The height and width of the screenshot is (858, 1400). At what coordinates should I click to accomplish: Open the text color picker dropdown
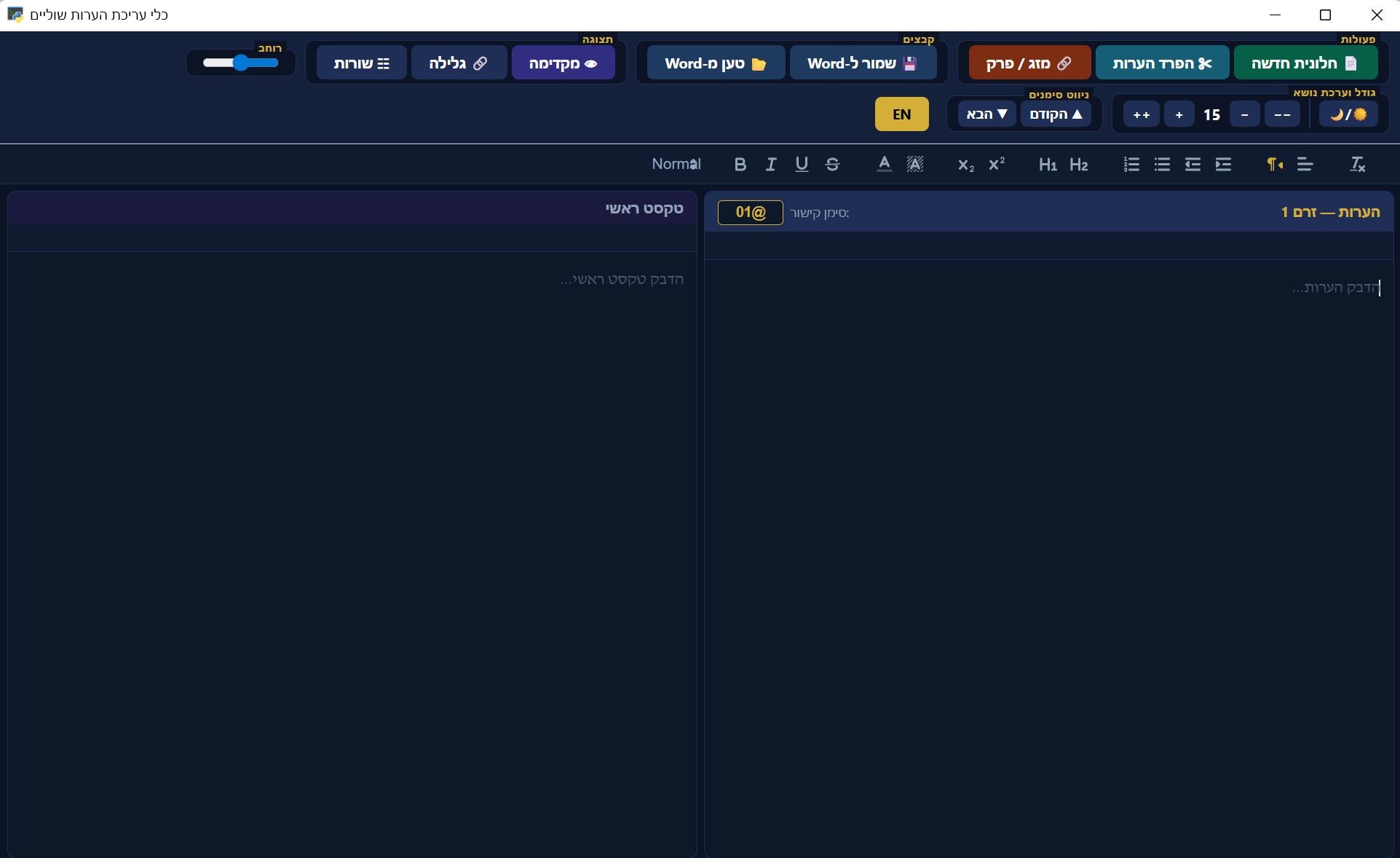click(884, 165)
